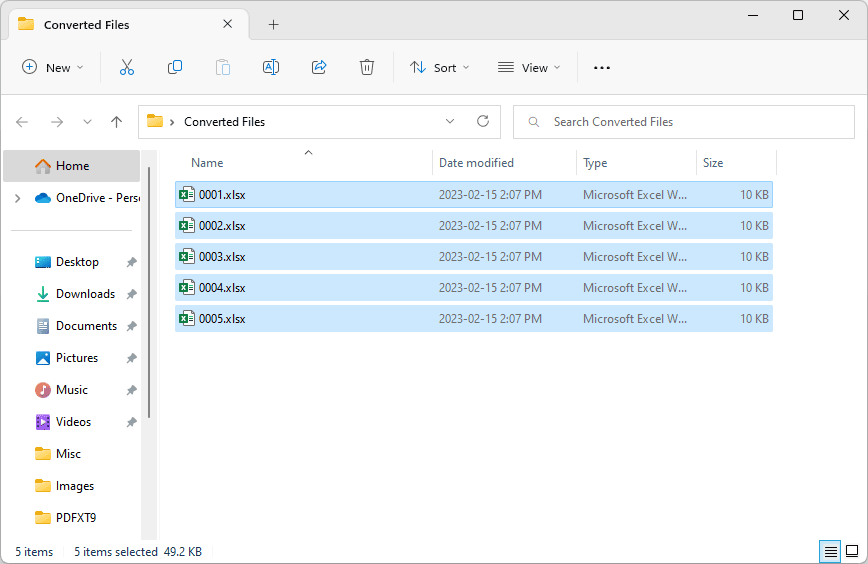The width and height of the screenshot is (868, 564).
Task: Click the 5 items selected status text
Action: coord(116,552)
